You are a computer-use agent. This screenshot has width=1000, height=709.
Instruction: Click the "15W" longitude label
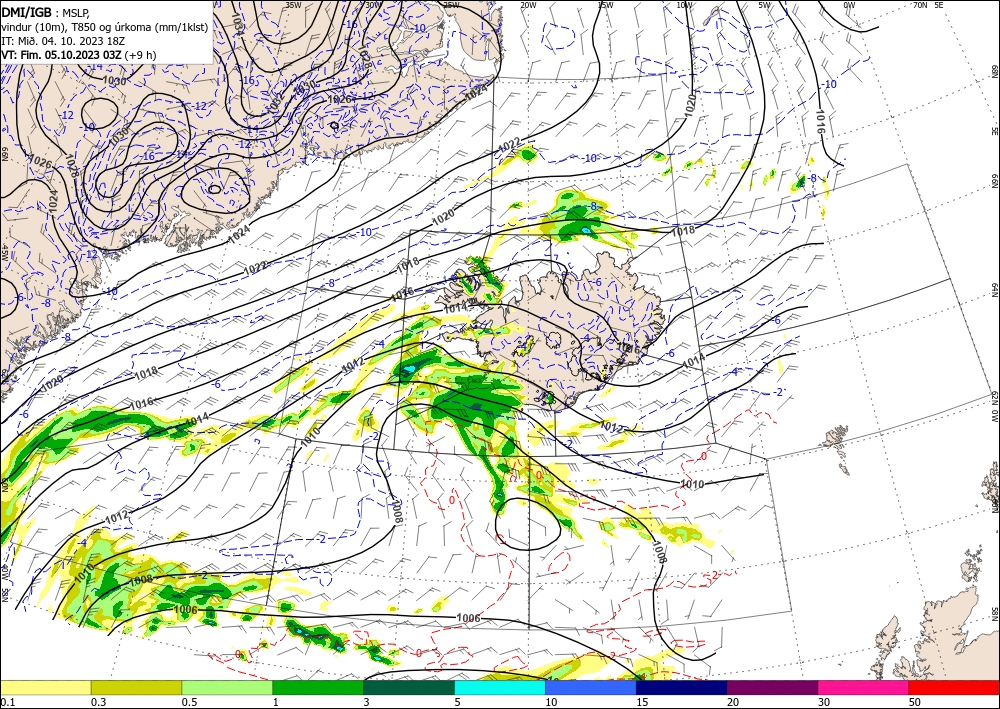(x=605, y=4)
